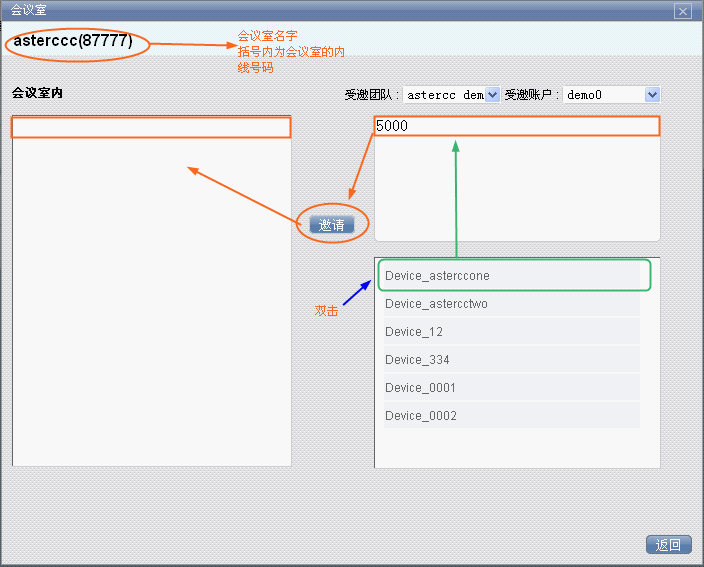Pick Device_334 in the device list
704x567 pixels.
[511, 360]
